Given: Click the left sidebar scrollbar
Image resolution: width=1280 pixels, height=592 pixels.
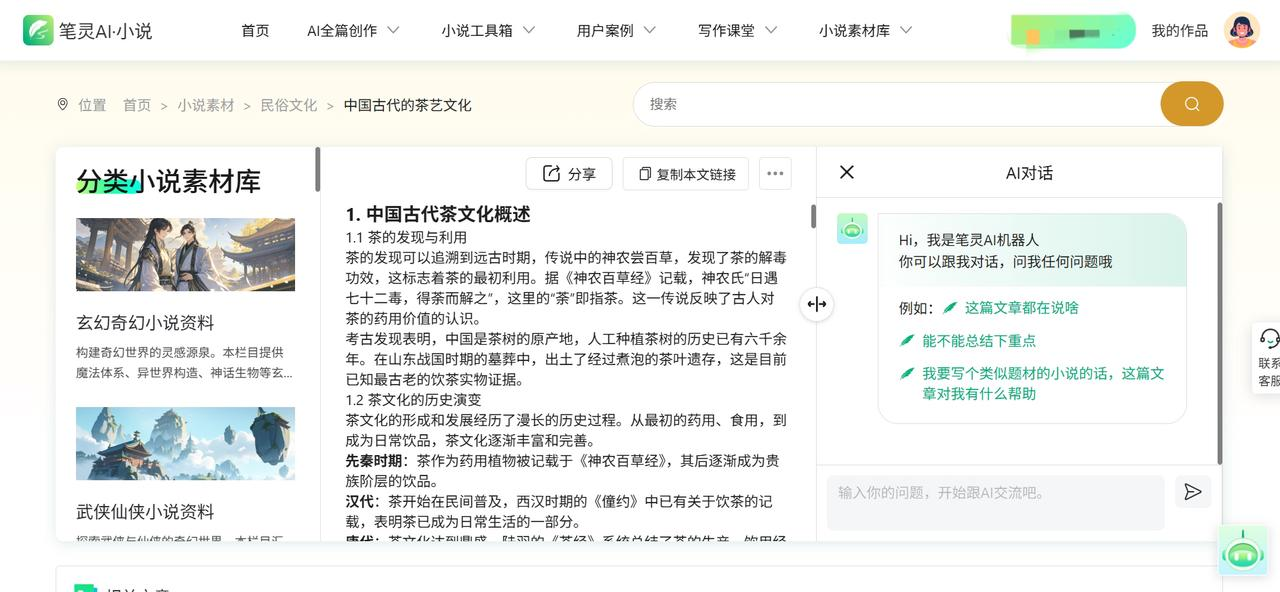Looking at the screenshot, I should [x=318, y=170].
